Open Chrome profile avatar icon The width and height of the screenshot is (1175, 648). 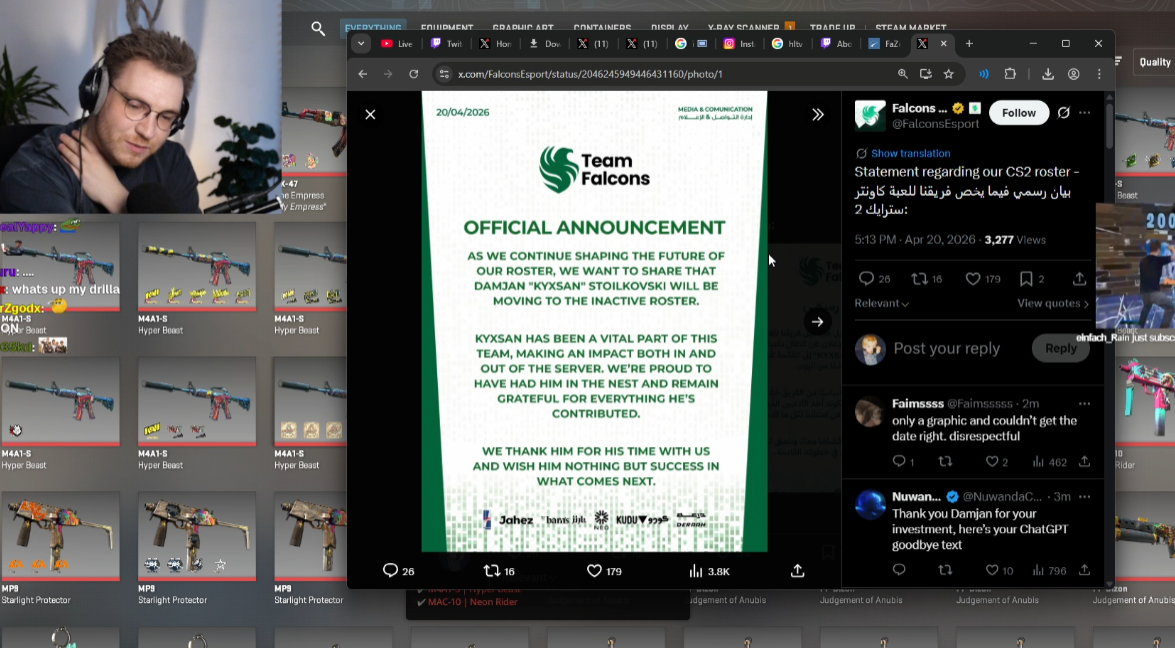1074,74
